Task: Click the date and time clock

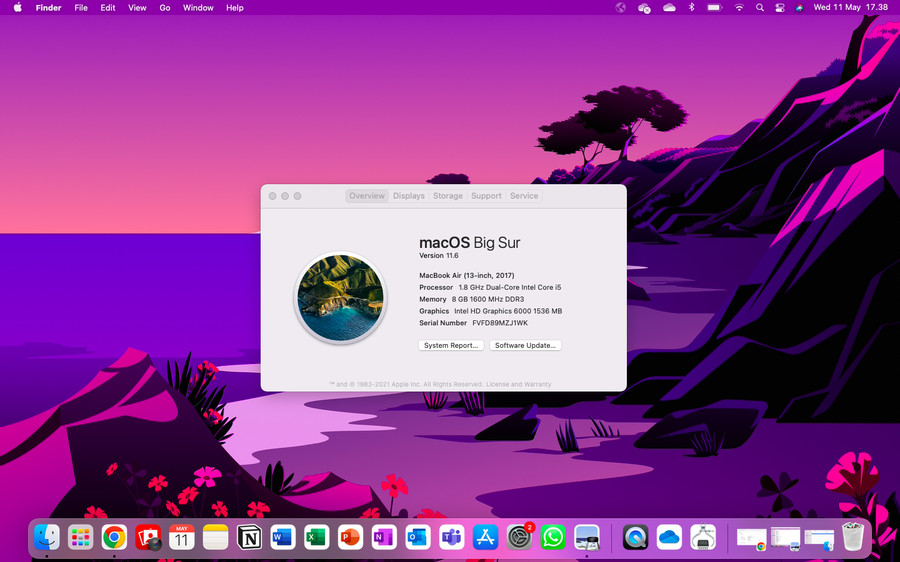Action: (x=851, y=7)
